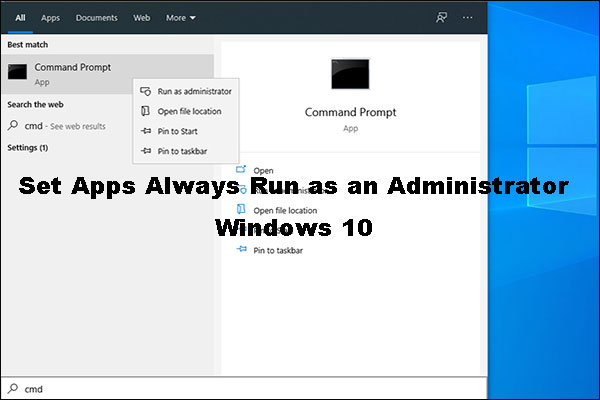Screen dimensions: 600x400
Task: Click the pin icon beside preview Pin to taskbar
Action: tap(241, 249)
